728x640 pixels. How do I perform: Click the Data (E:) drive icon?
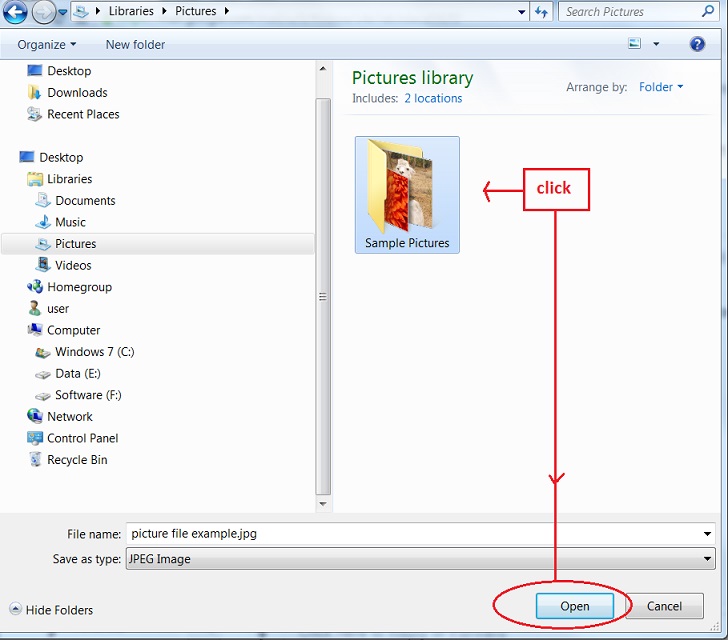(43, 374)
